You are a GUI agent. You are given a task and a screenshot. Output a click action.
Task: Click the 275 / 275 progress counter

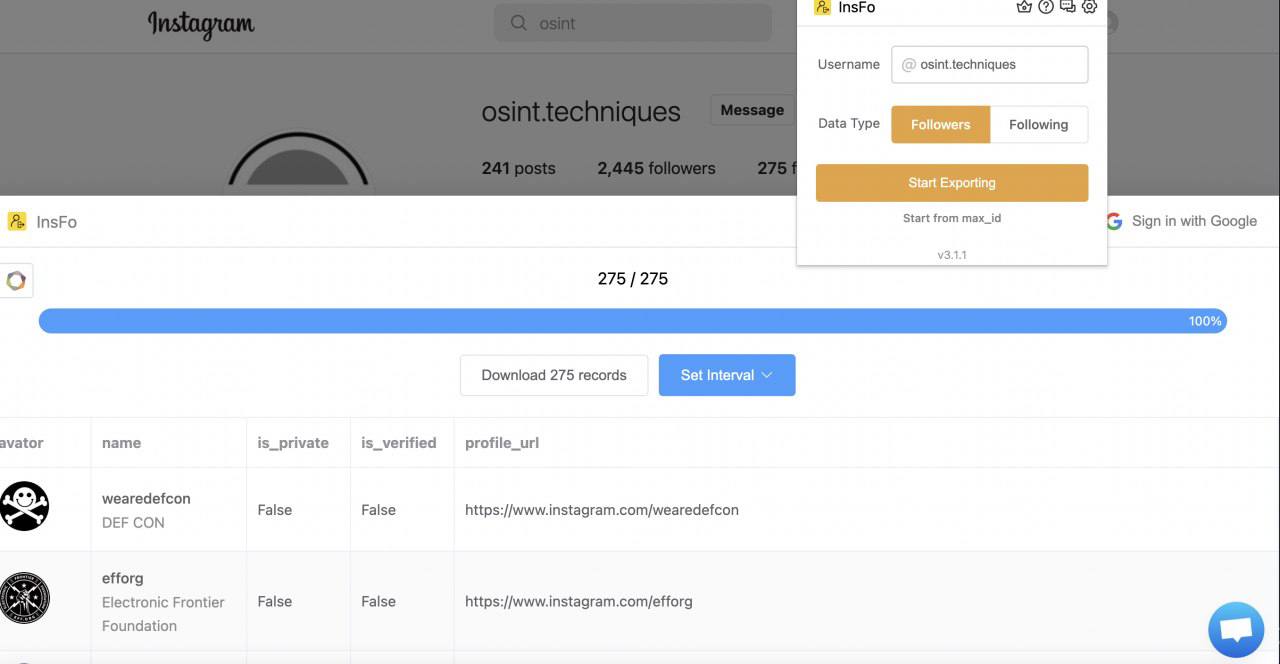[633, 279]
